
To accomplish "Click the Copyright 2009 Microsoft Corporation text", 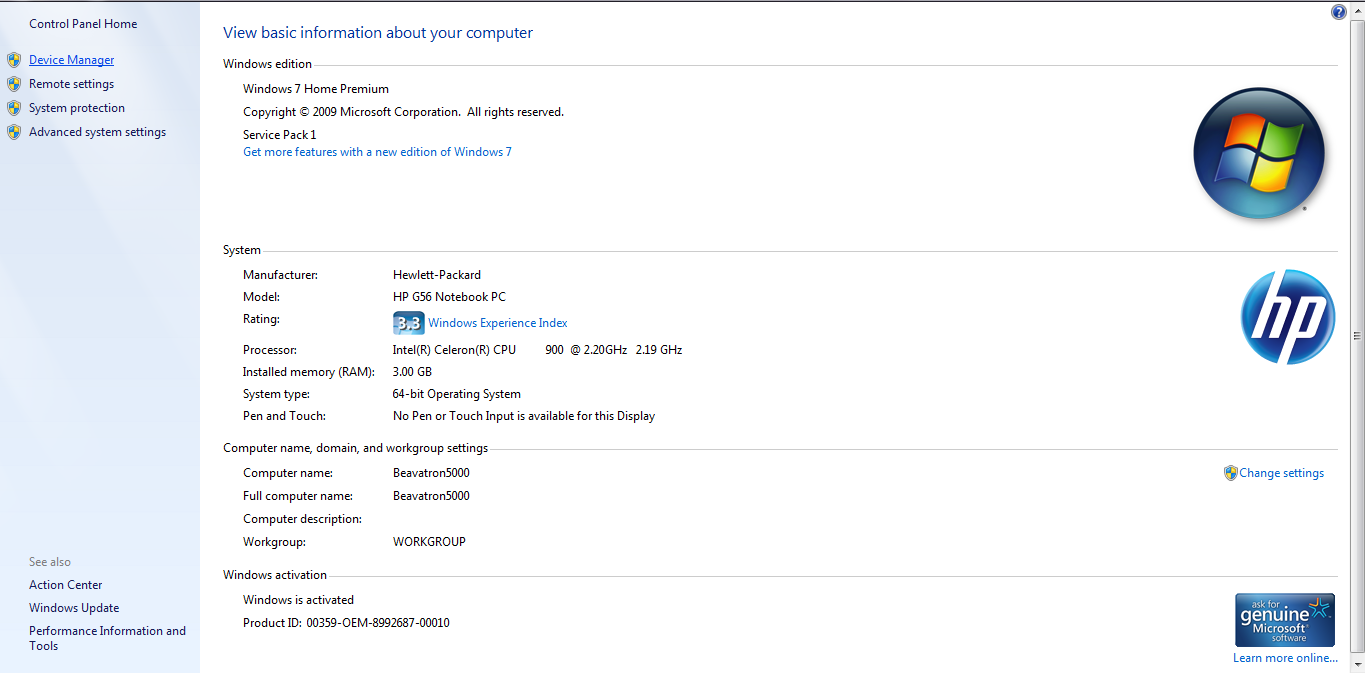I will click(x=403, y=112).
